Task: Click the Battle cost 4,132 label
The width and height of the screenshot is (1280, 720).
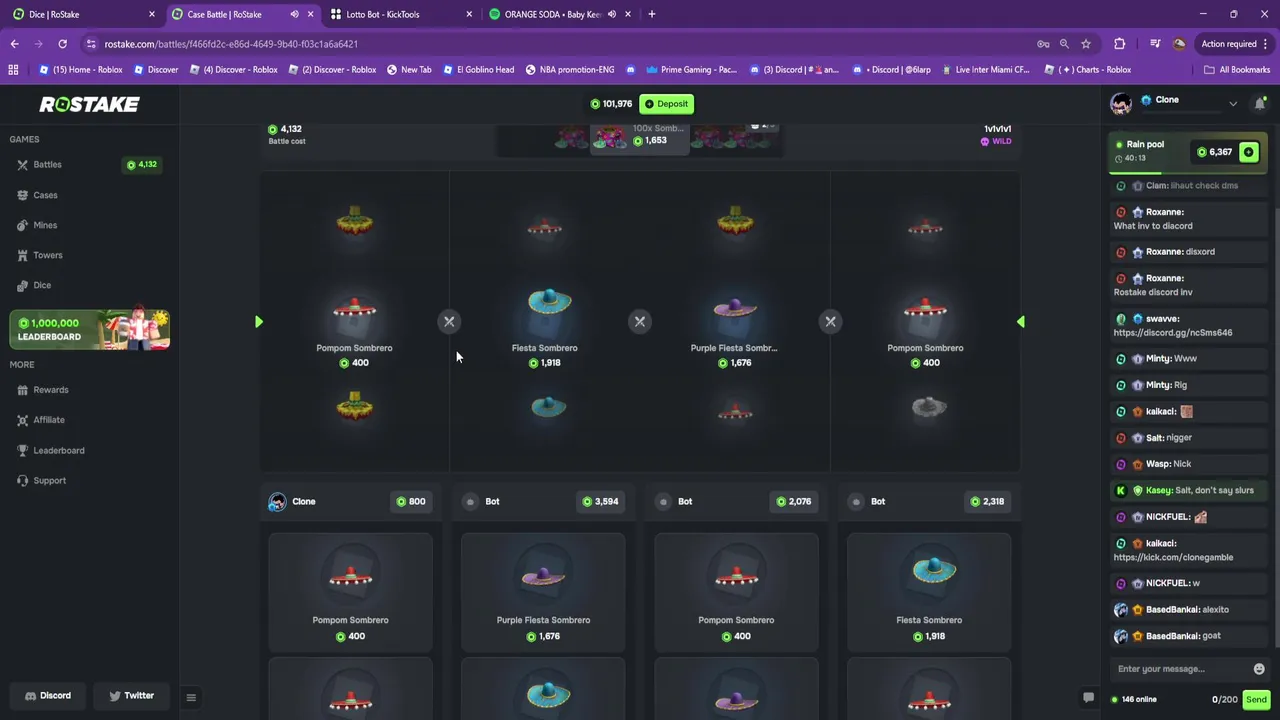Action: click(x=286, y=134)
